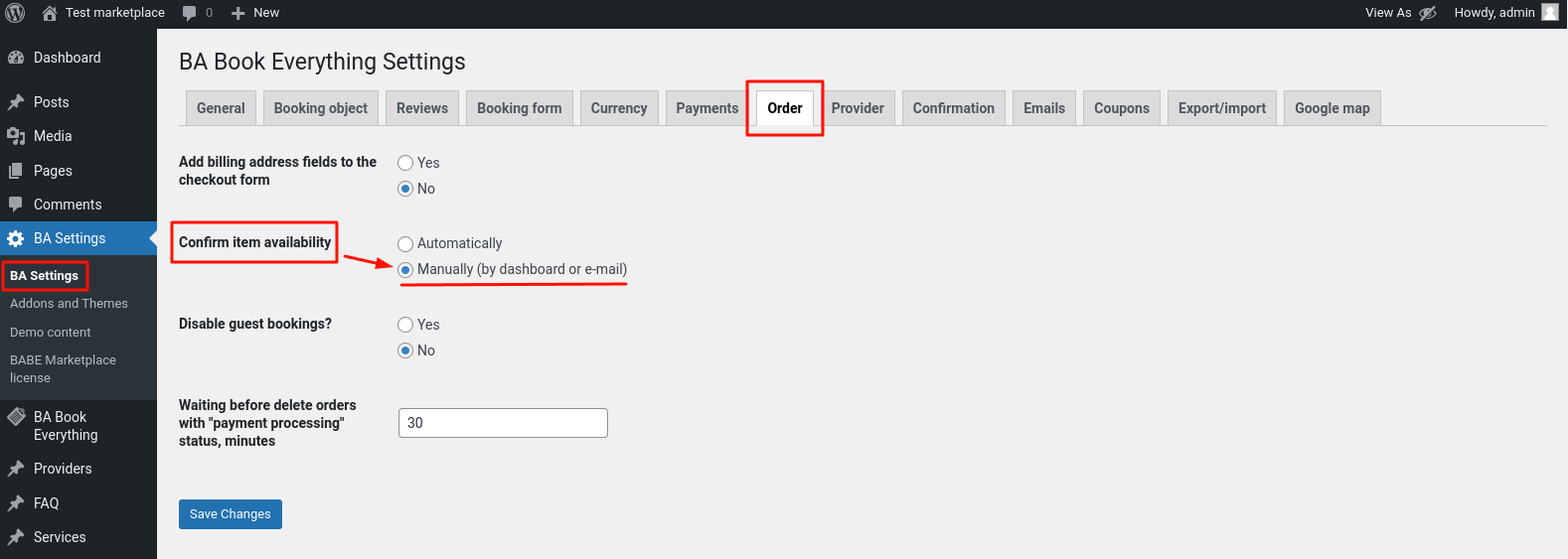Click the plus New icon
This screenshot has width=1568, height=559.
pyautogui.click(x=238, y=13)
